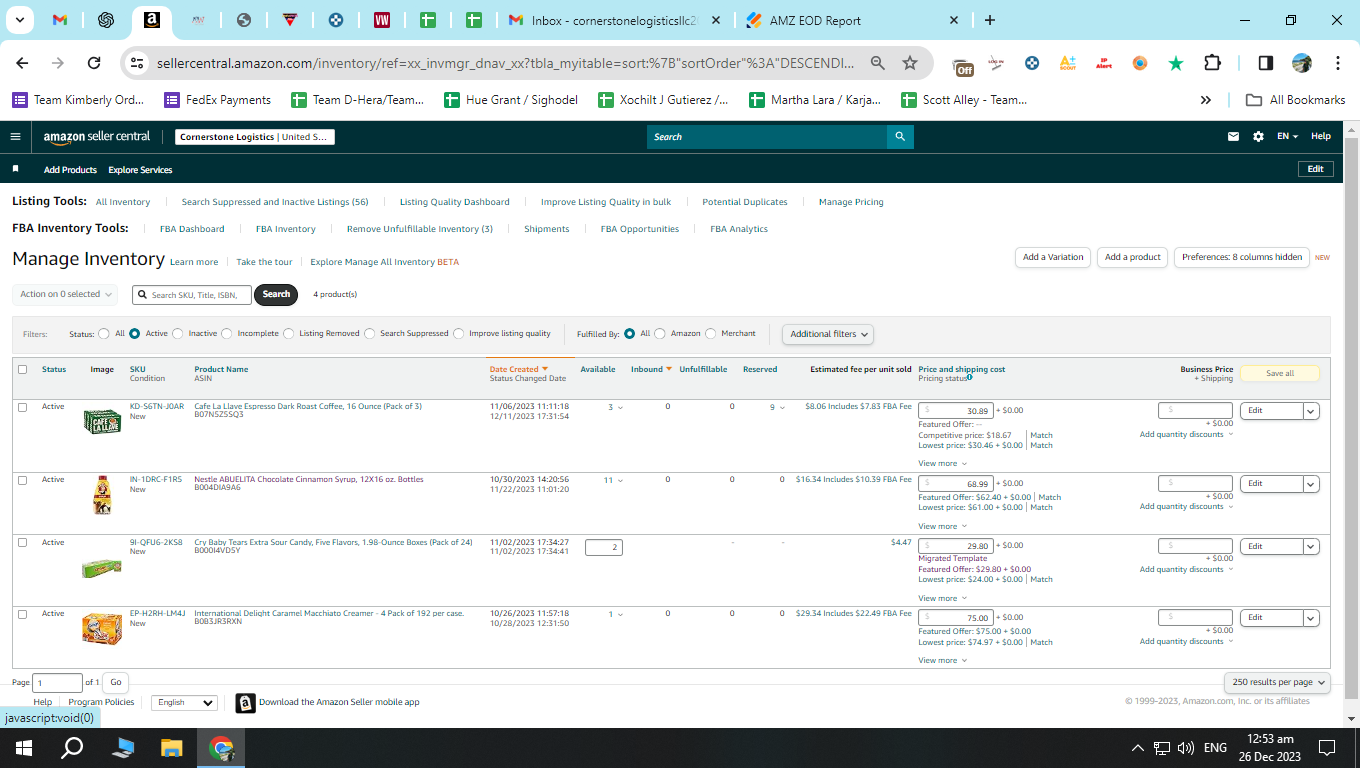Select the Incomplete status filter
Screen dimensions: 1360x768
(227, 334)
